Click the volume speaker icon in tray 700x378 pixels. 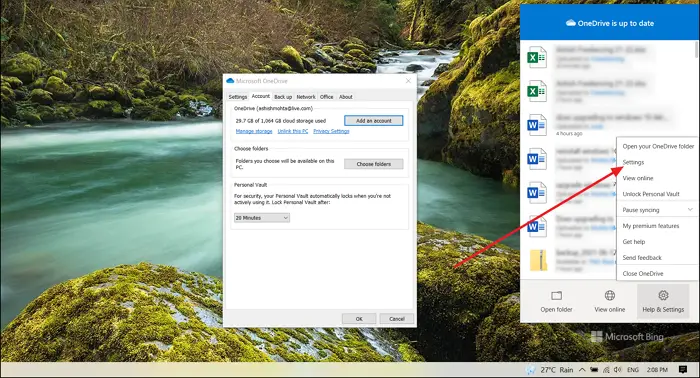click(617, 370)
